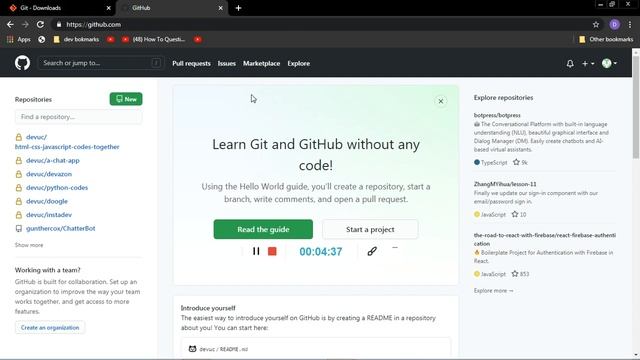Click the TypeScript language label
The image size is (640, 360).
coord(494,162)
